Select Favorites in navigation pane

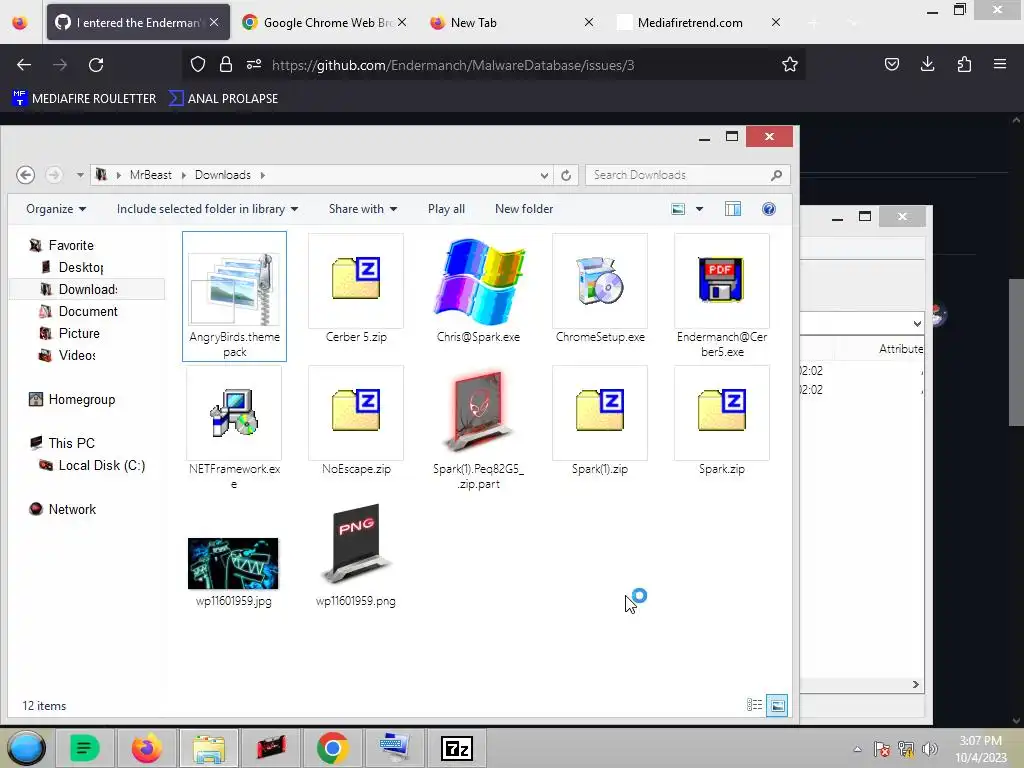[61, 246]
